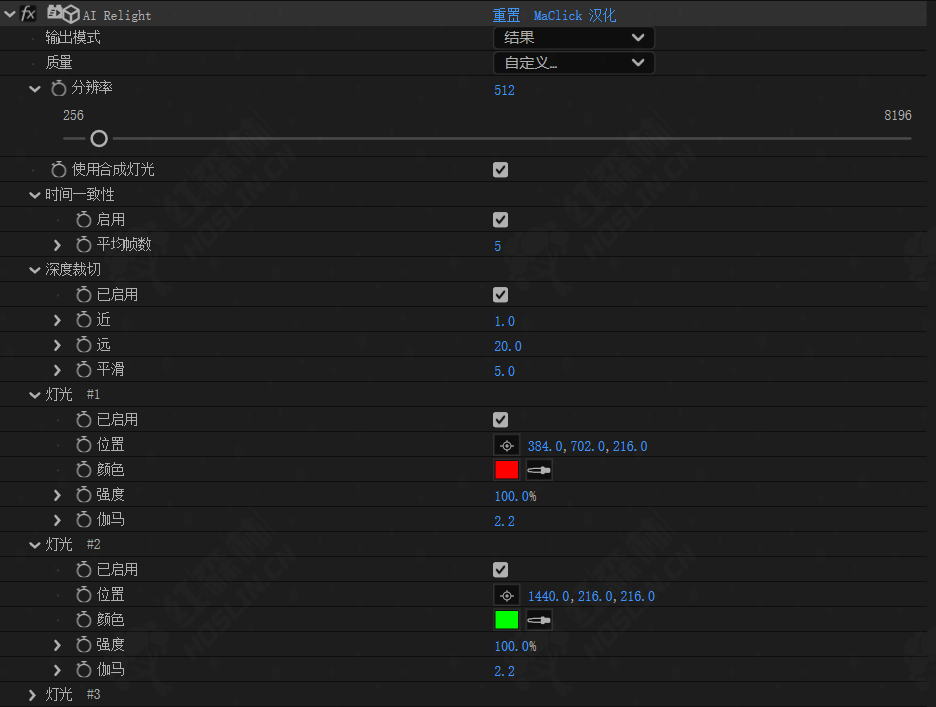Open red color swatch of 灯光 #1
This screenshot has width=936, height=707.
507,470
